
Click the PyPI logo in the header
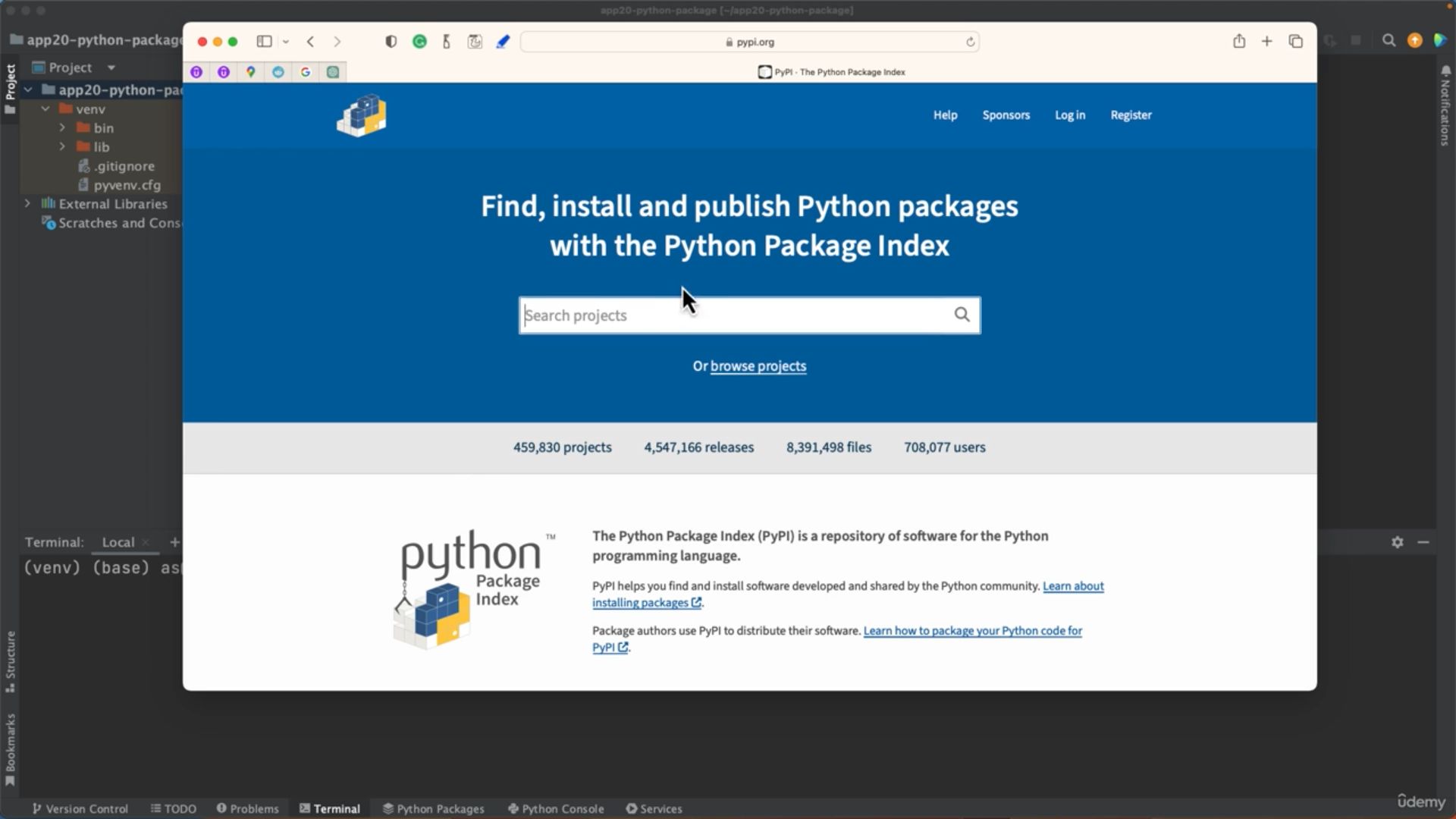click(x=362, y=115)
